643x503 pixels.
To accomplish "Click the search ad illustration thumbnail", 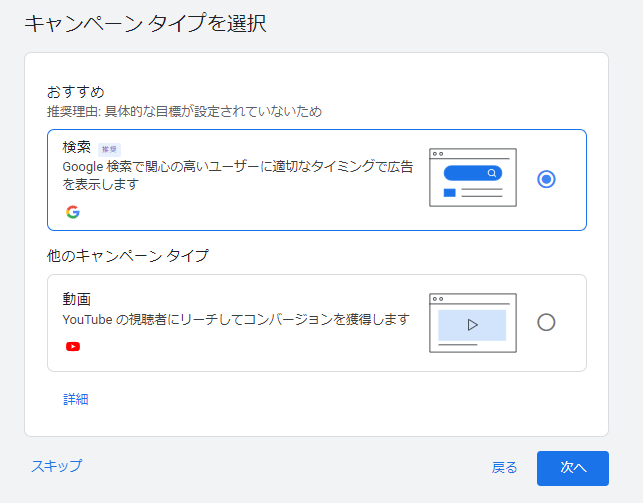I will (472, 178).
